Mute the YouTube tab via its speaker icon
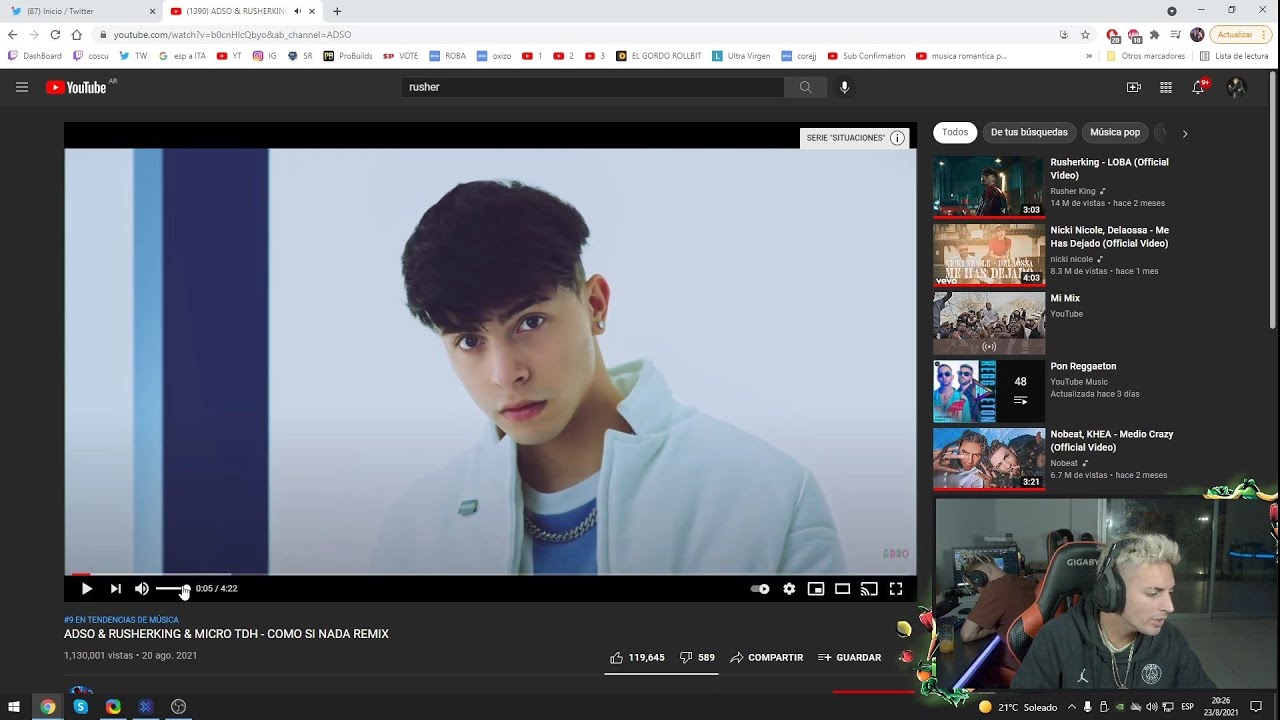This screenshot has width=1280, height=720. coord(298,11)
